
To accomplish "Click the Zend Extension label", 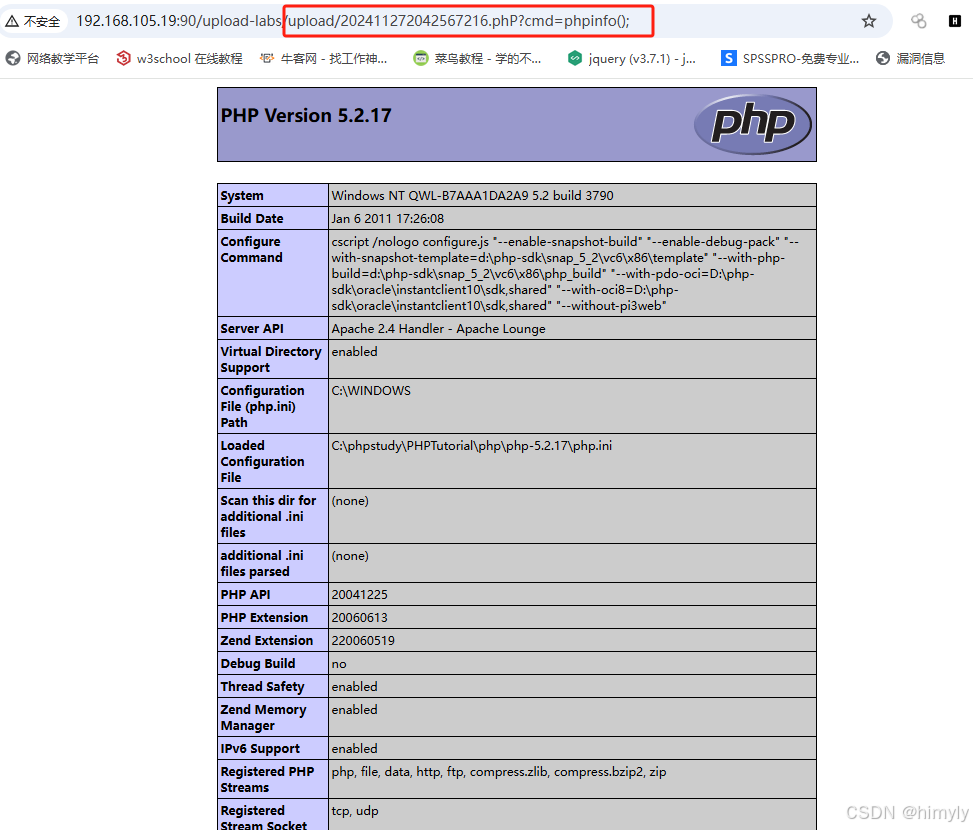I will coord(267,640).
